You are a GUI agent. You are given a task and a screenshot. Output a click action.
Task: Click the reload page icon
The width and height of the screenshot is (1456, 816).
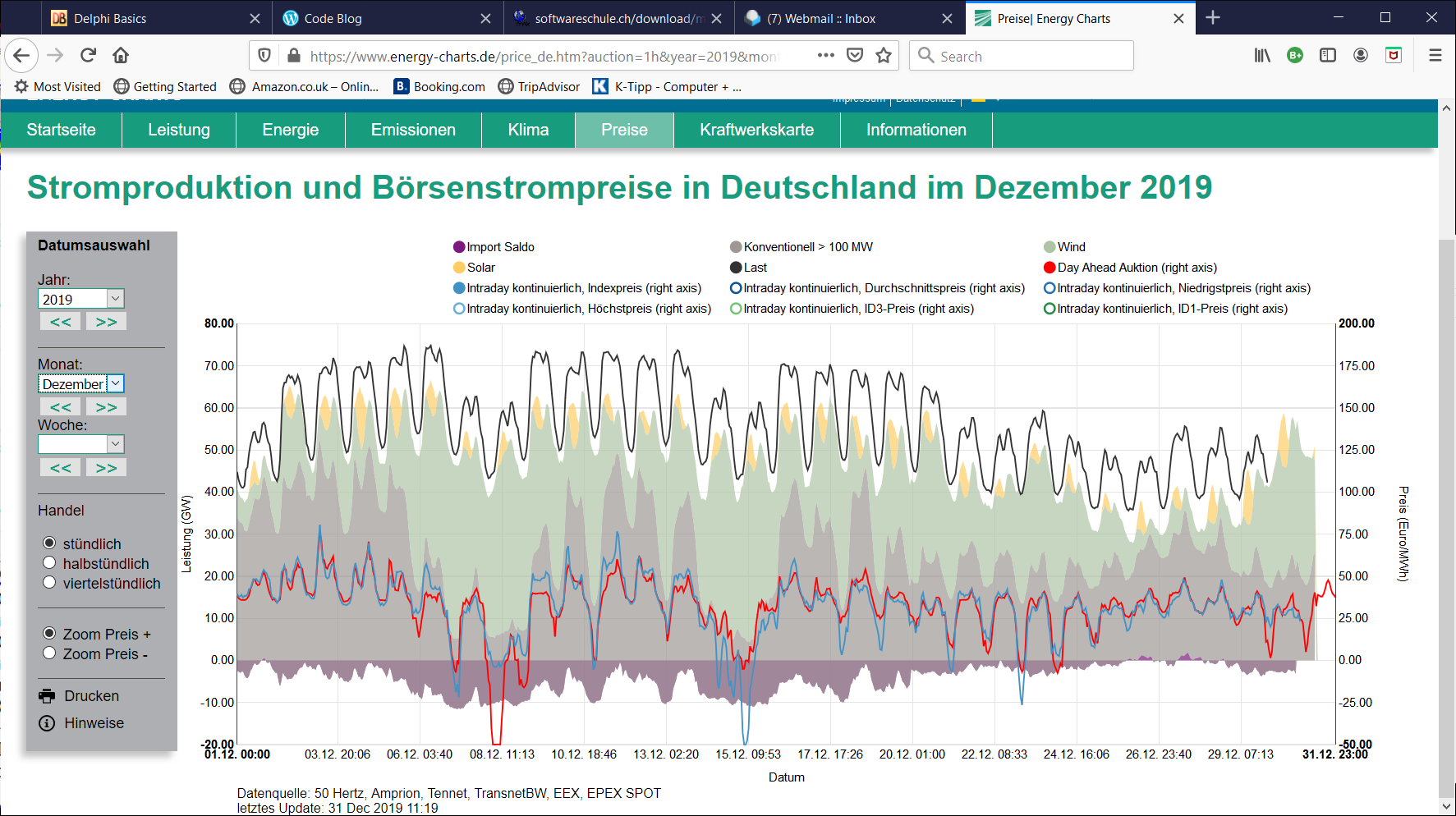[x=87, y=55]
